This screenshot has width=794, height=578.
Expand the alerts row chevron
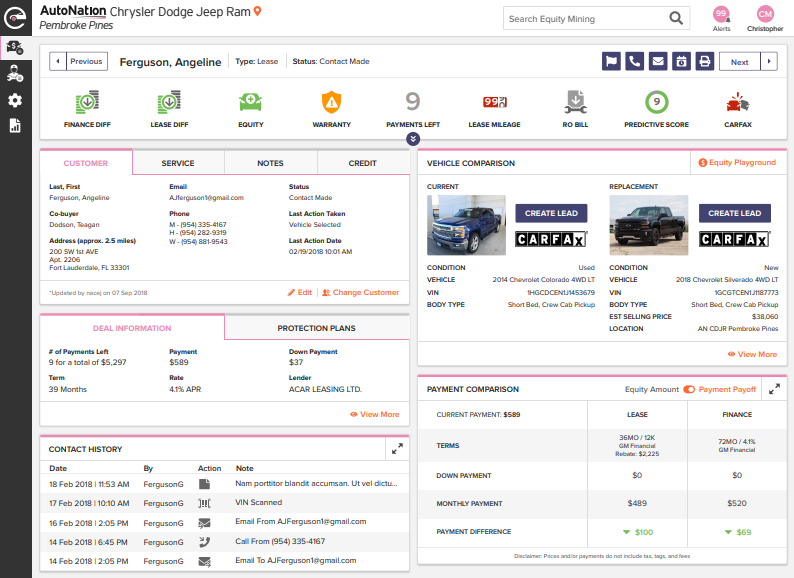point(413,139)
